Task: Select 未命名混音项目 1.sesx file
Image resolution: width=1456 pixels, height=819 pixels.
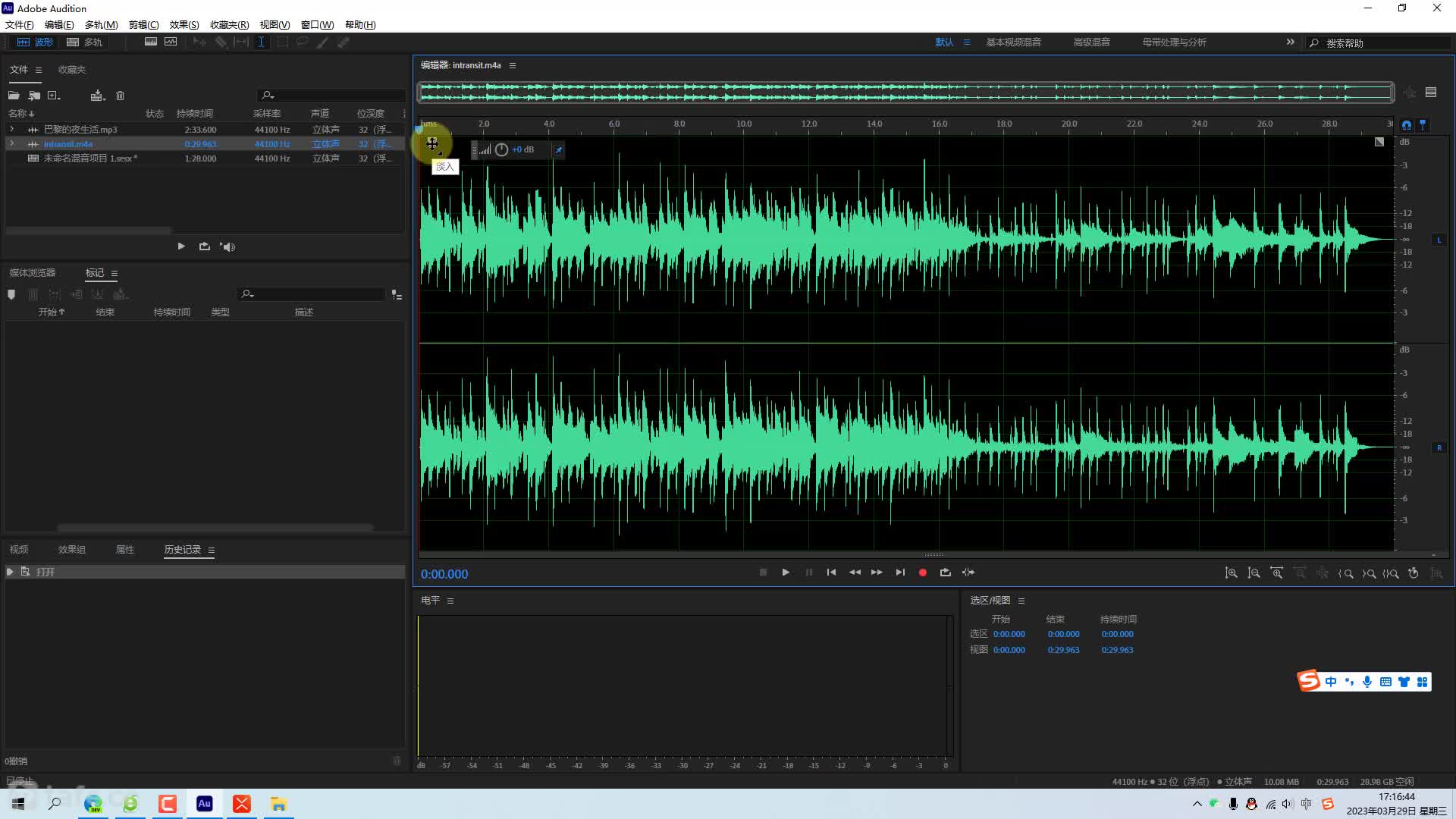Action: (90, 158)
